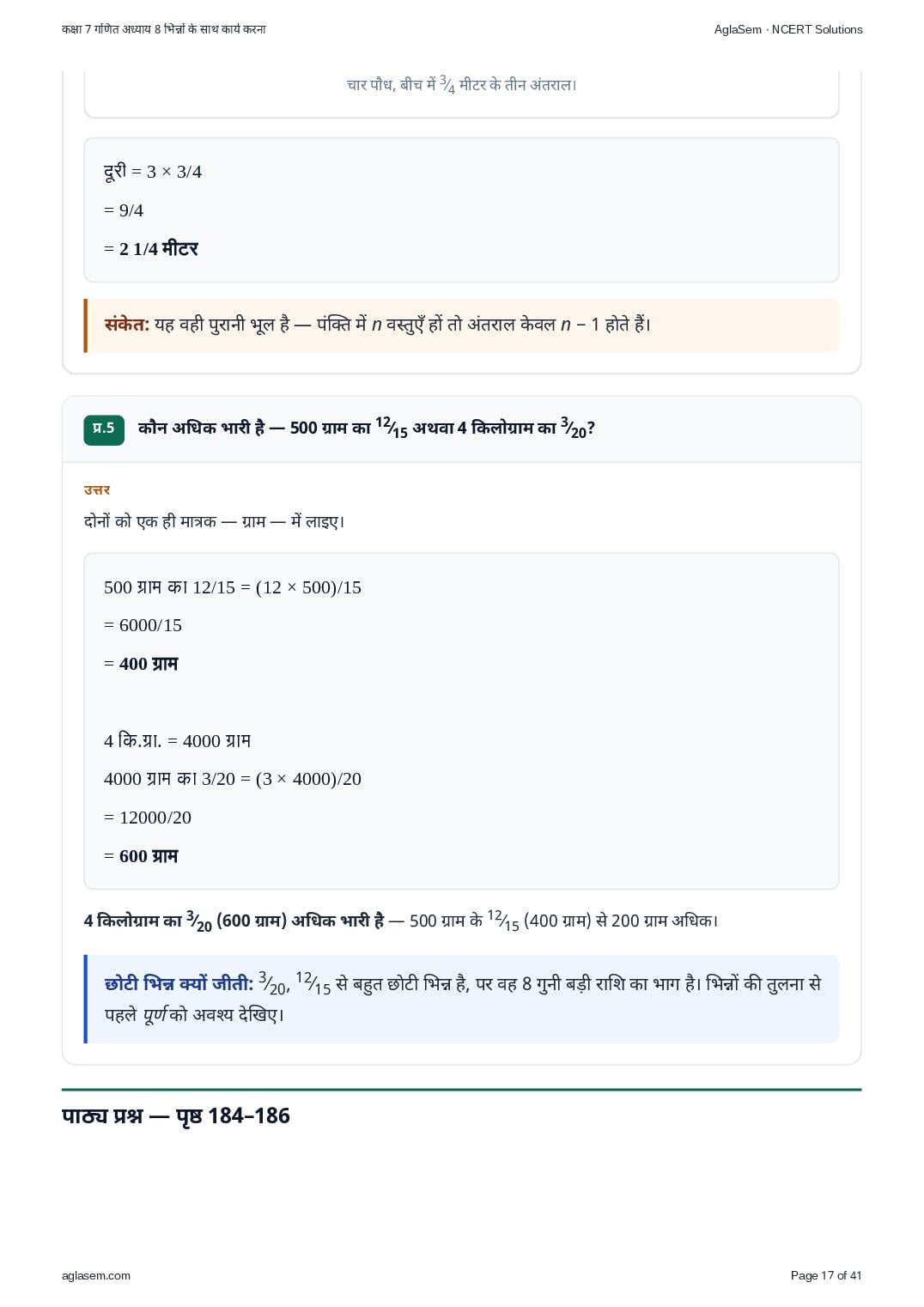The image size is (924, 1307).
Task: Click the line 4 कि.ग्रा. = 4000 ग्राम
Action: point(177,741)
